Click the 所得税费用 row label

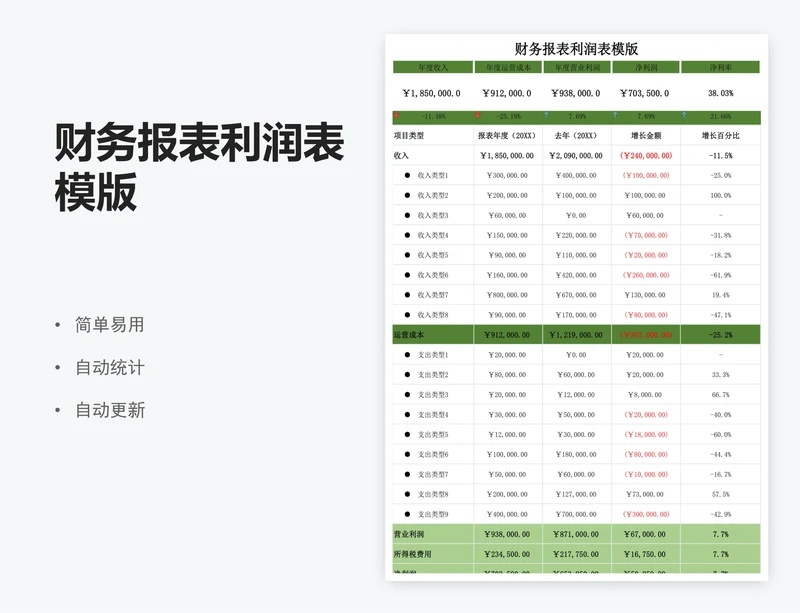(x=412, y=554)
